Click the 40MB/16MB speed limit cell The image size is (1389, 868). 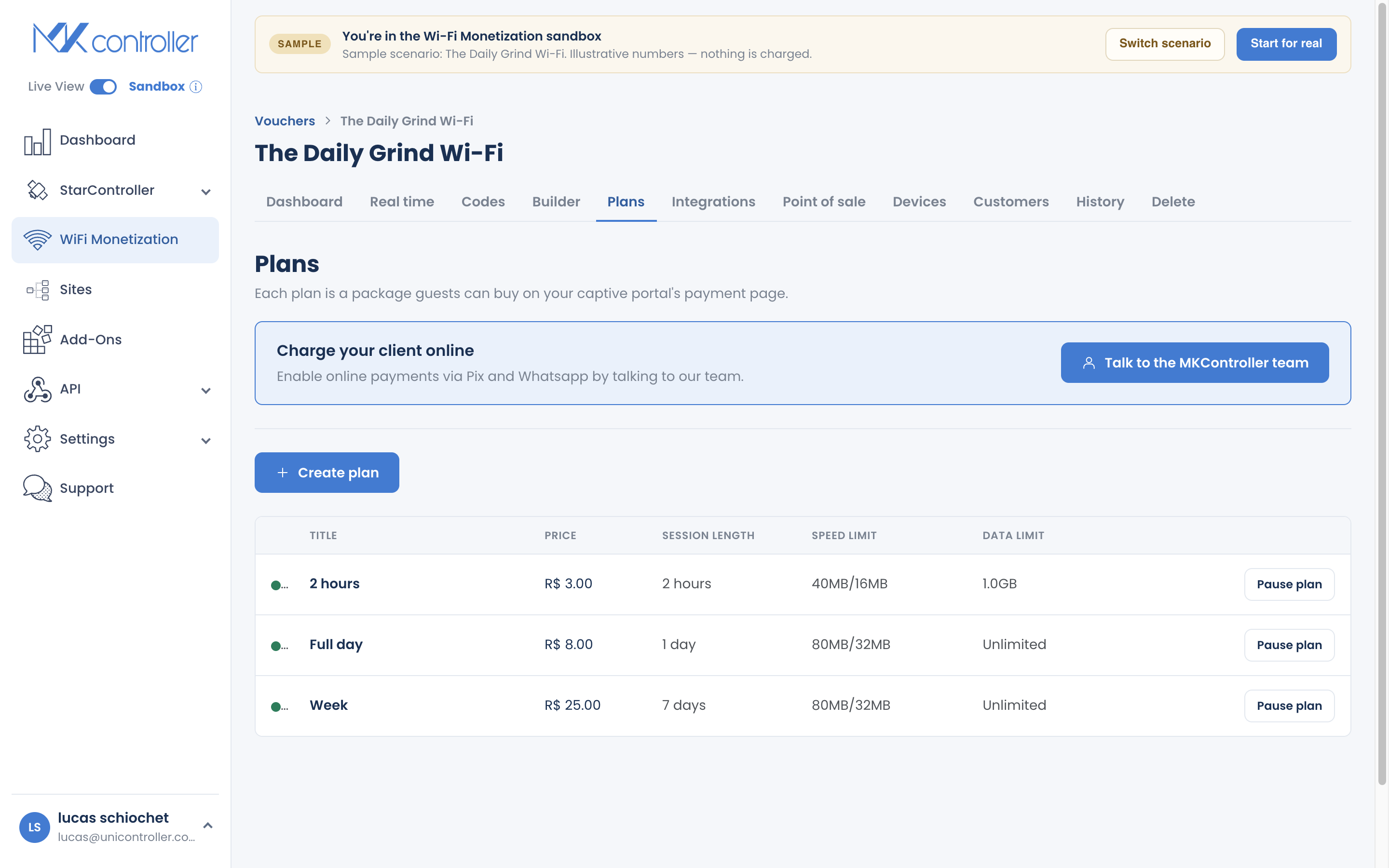(x=849, y=584)
